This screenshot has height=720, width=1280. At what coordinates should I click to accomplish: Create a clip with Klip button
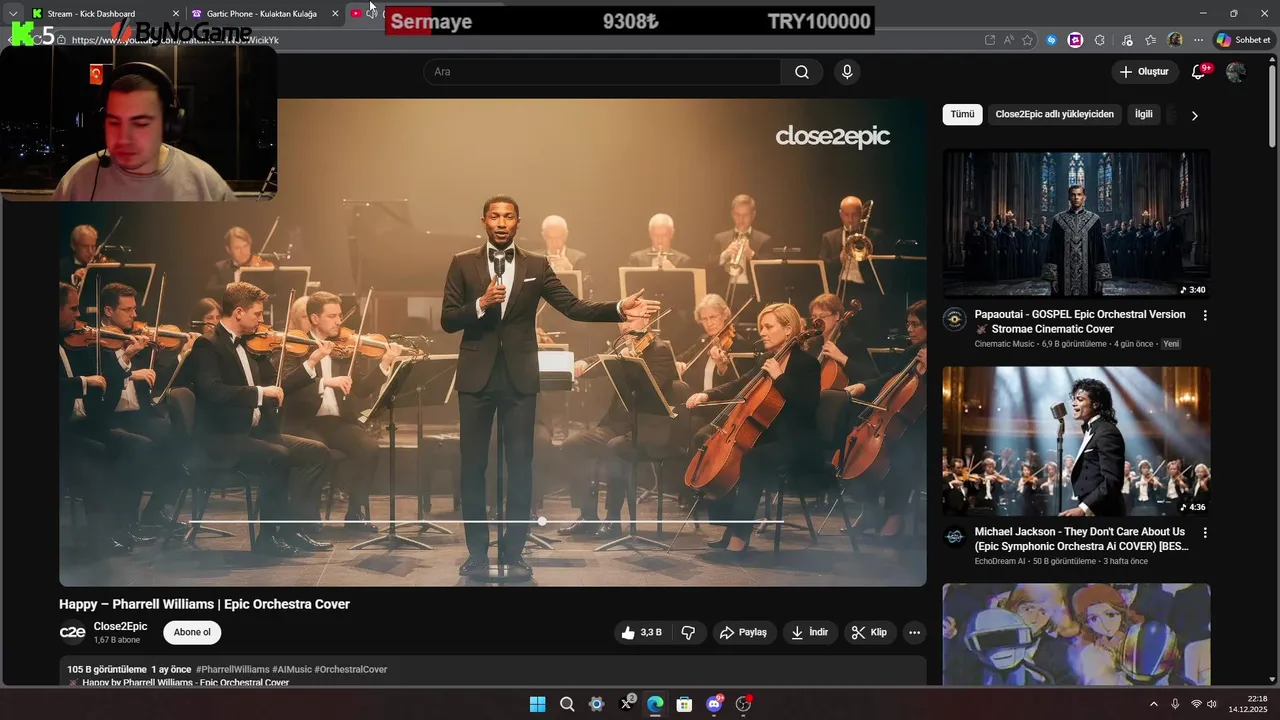pos(869,632)
